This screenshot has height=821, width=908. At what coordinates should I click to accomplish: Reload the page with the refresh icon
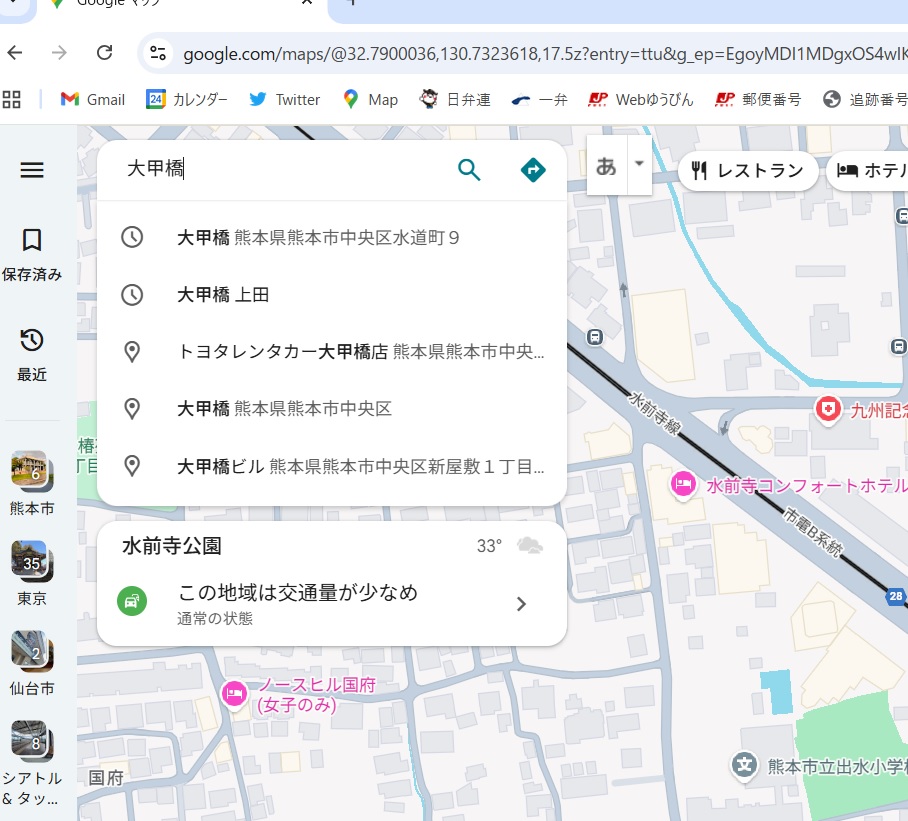click(x=104, y=53)
